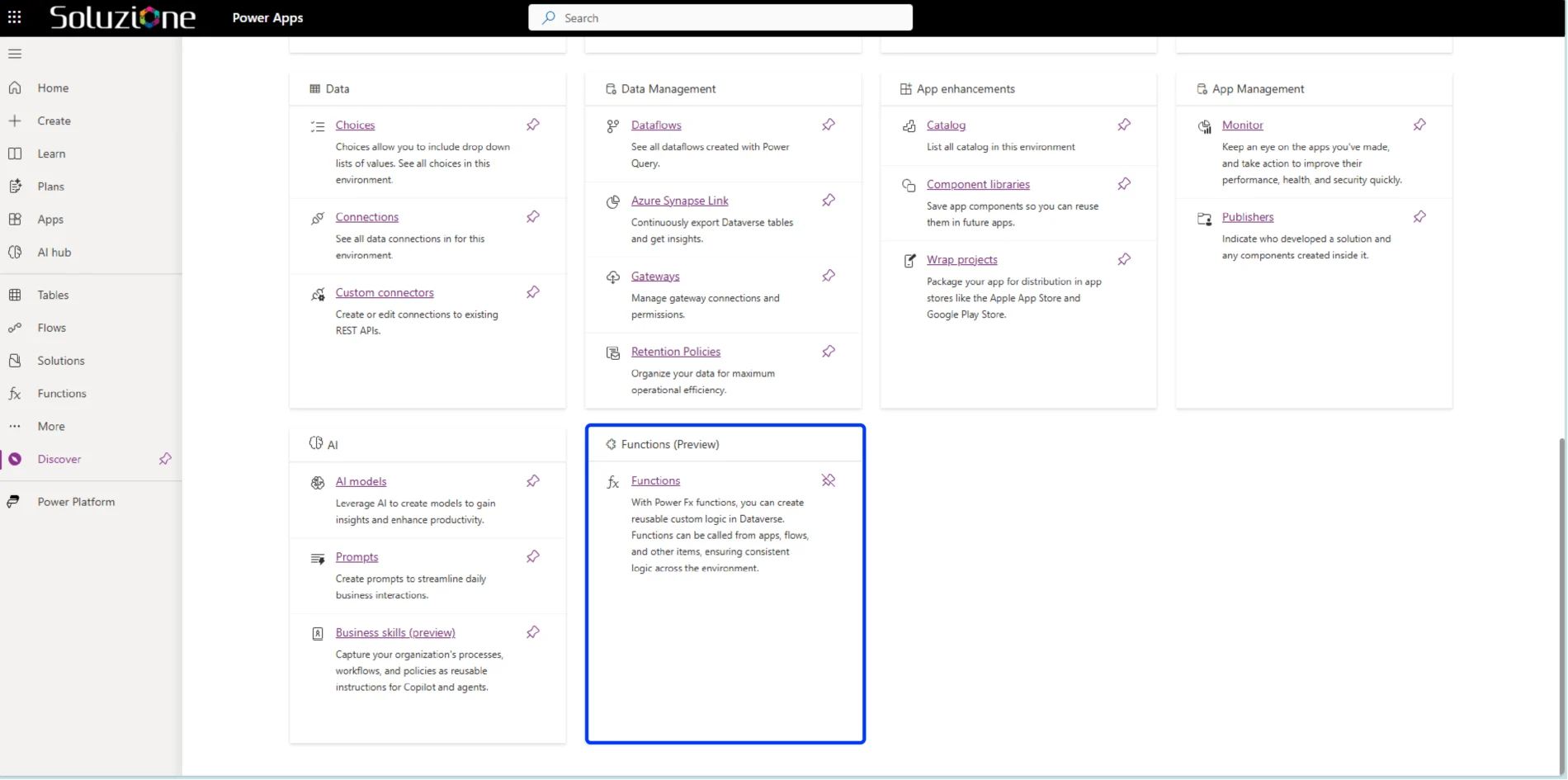This screenshot has height=780, width=1568.
Task: Click the Prompts icon
Action: point(318,559)
